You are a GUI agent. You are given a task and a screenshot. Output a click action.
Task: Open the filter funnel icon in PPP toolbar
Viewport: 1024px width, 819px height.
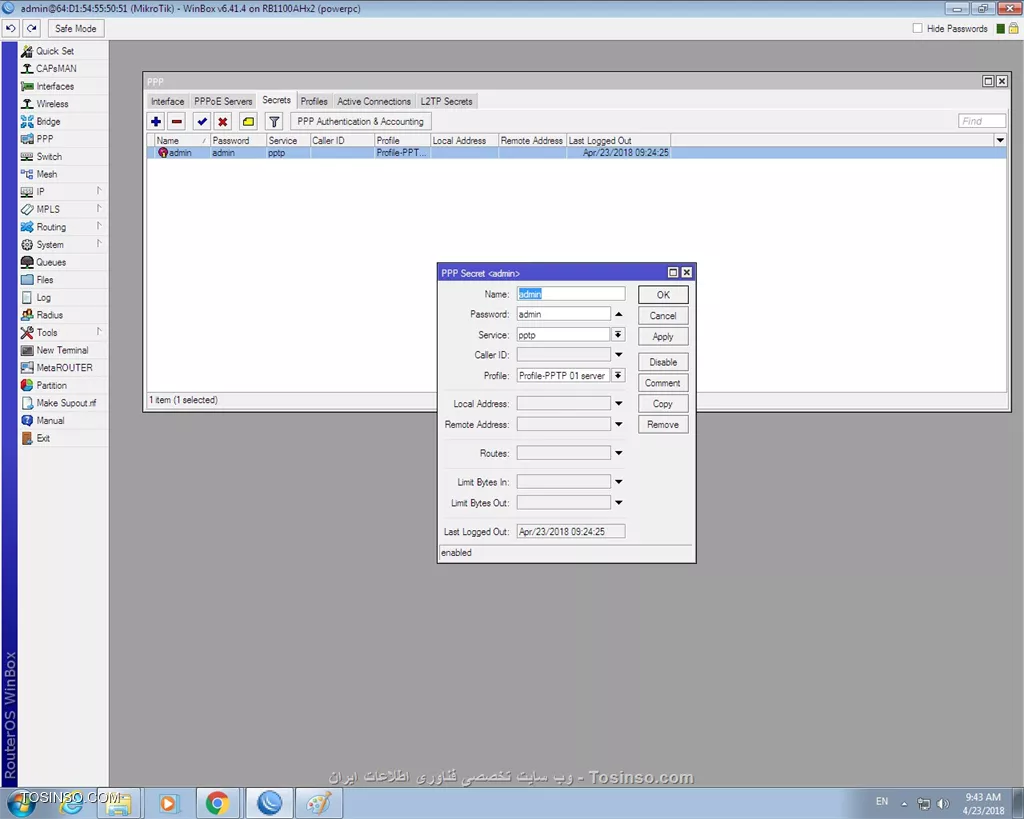pyautogui.click(x=274, y=121)
